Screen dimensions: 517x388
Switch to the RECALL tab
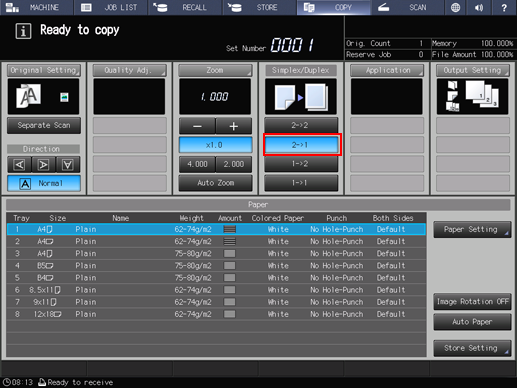(185, 7)
